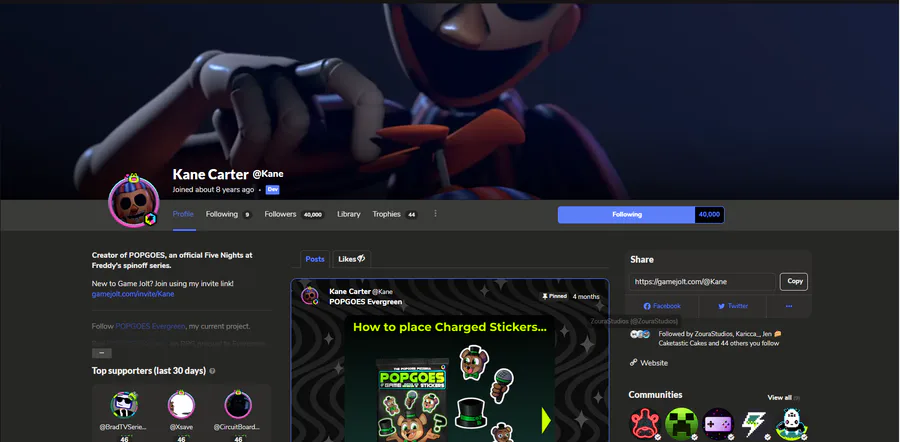
Task: Open the Trophies tab
Action: point(394,214)
